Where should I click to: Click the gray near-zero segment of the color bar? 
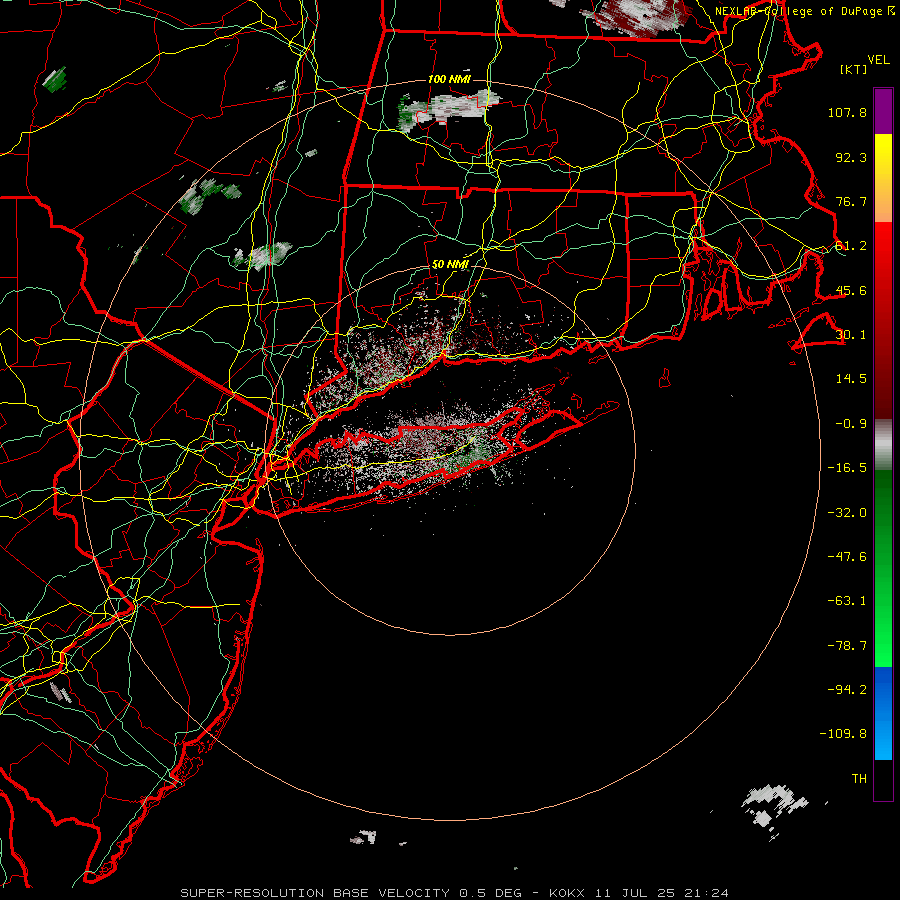[x=883, y=445]
